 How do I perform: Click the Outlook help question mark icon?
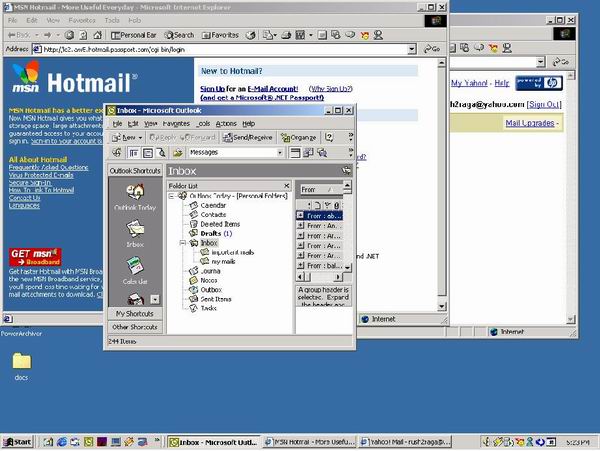click(329, 137)
